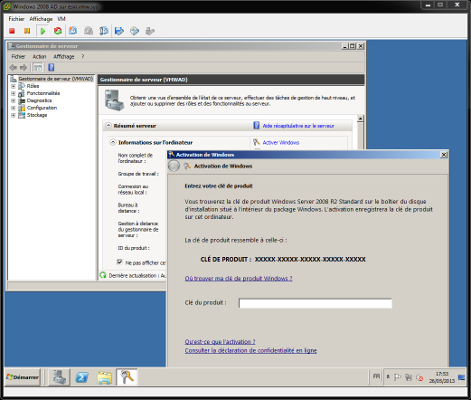This screenshot has height=400, width=471.
Task: Open PowerShell from the taskbar
Action: coord(82,377)
